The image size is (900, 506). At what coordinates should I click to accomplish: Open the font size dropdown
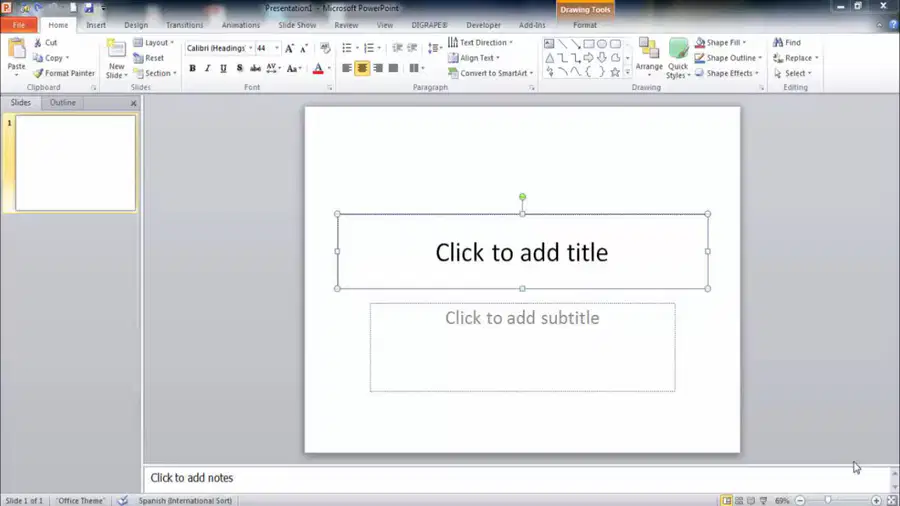coord(277,48)
